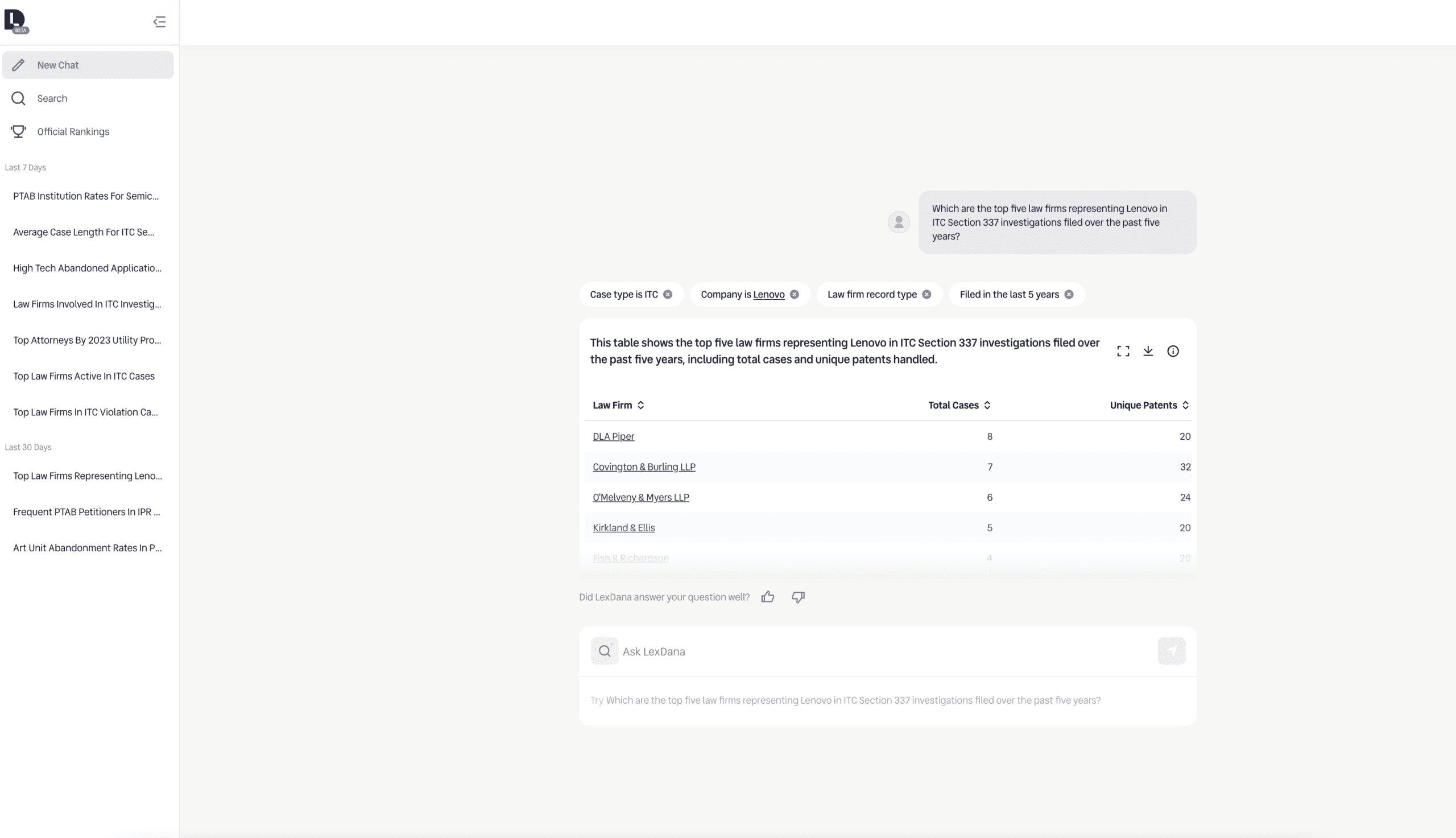This screenshot has width=1456, height=838.
Task: Remove the 'Case type is ITC' filter
Action: 667,294
